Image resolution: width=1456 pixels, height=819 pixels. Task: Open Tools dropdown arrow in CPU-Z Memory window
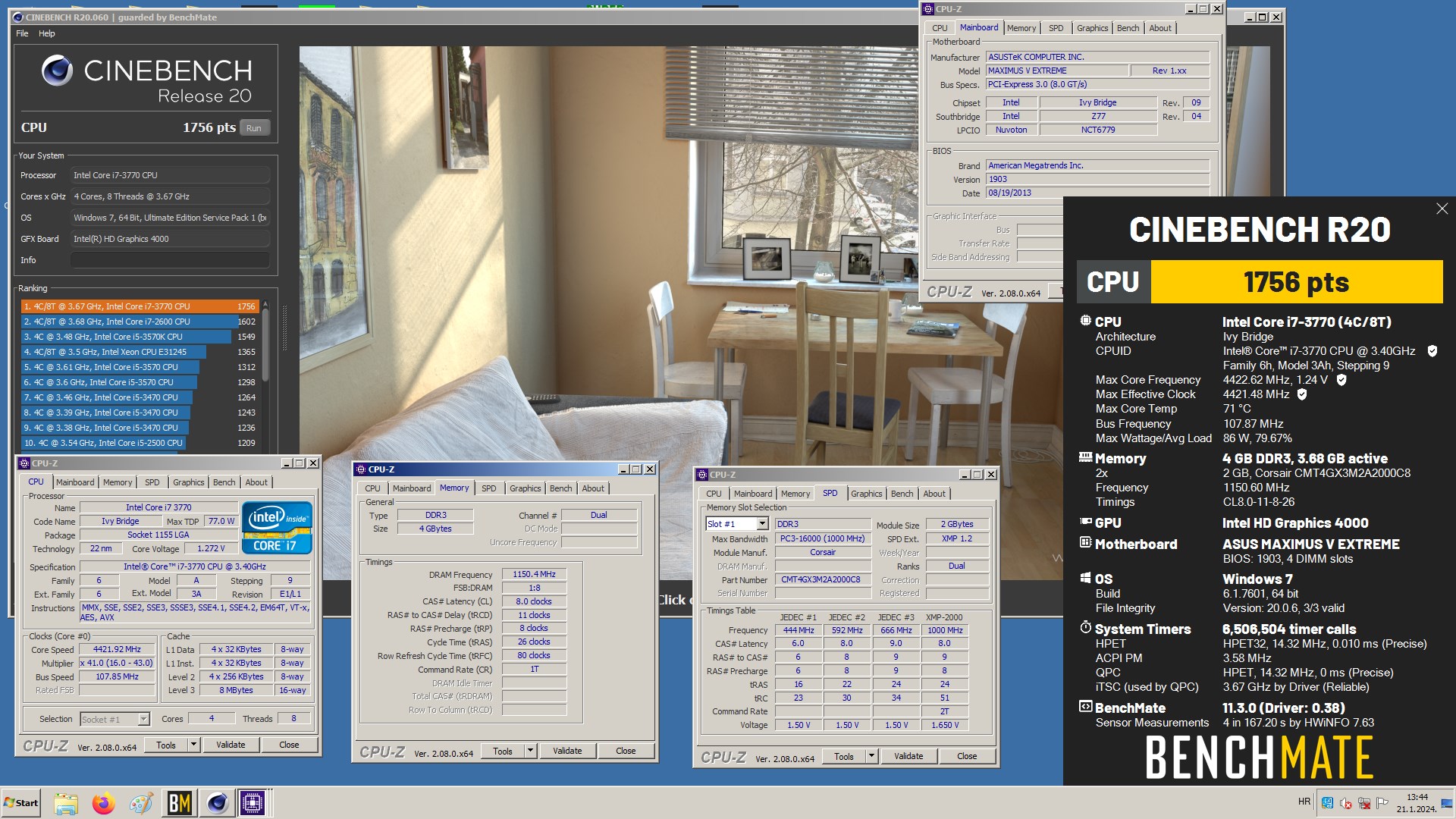[x=530, y=752]
